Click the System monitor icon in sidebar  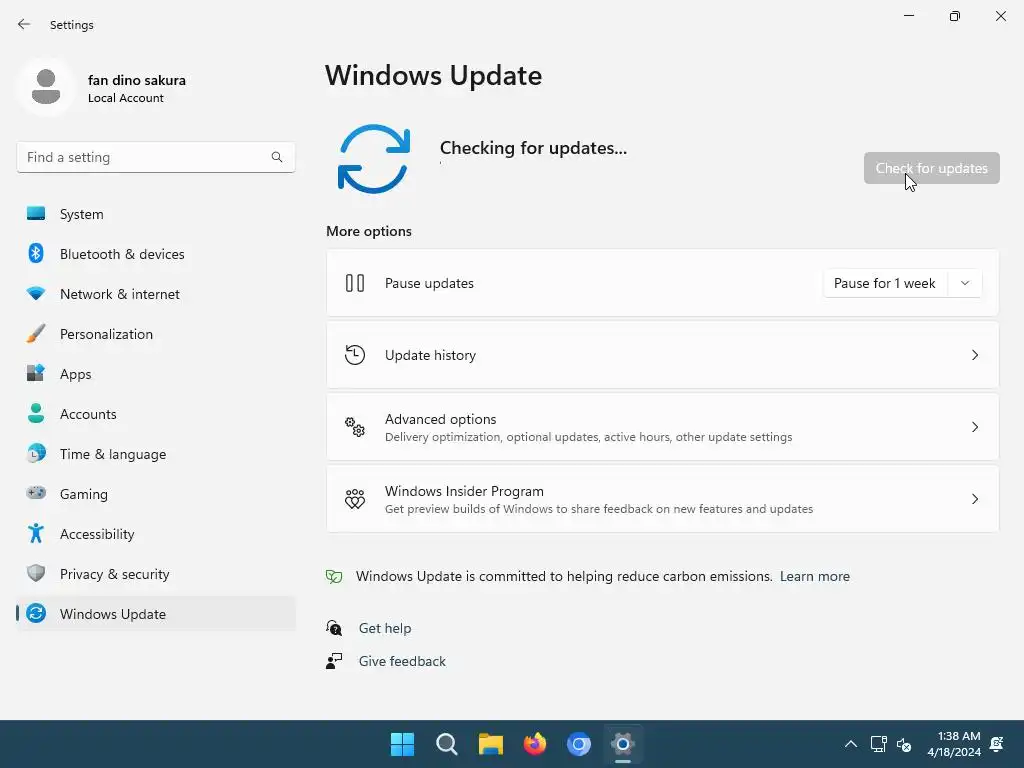[36, 214]
